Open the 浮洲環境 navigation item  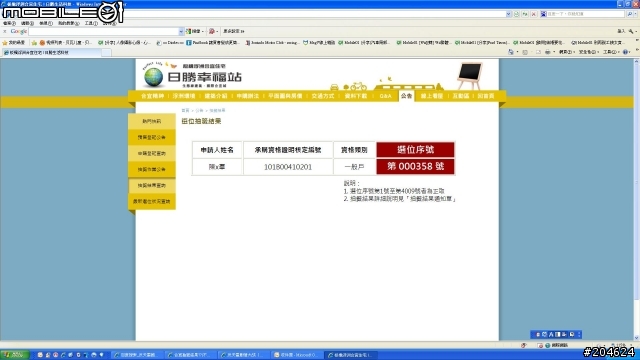tap(184, 96)
